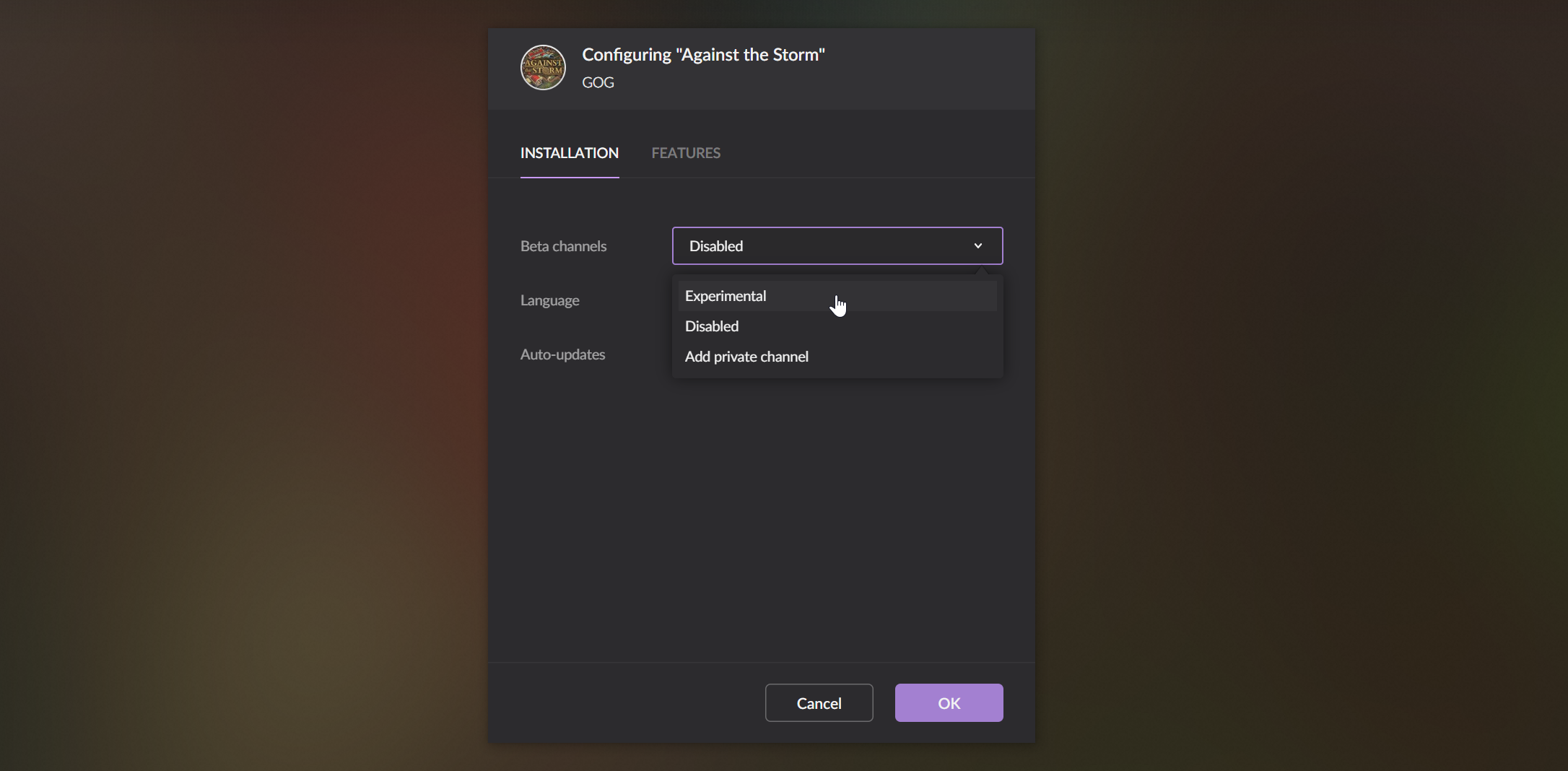Click the empty footer area left of Cancel
Image resolution: width=1568 pixels, height=771 pixels.
[x=621, y=703]
